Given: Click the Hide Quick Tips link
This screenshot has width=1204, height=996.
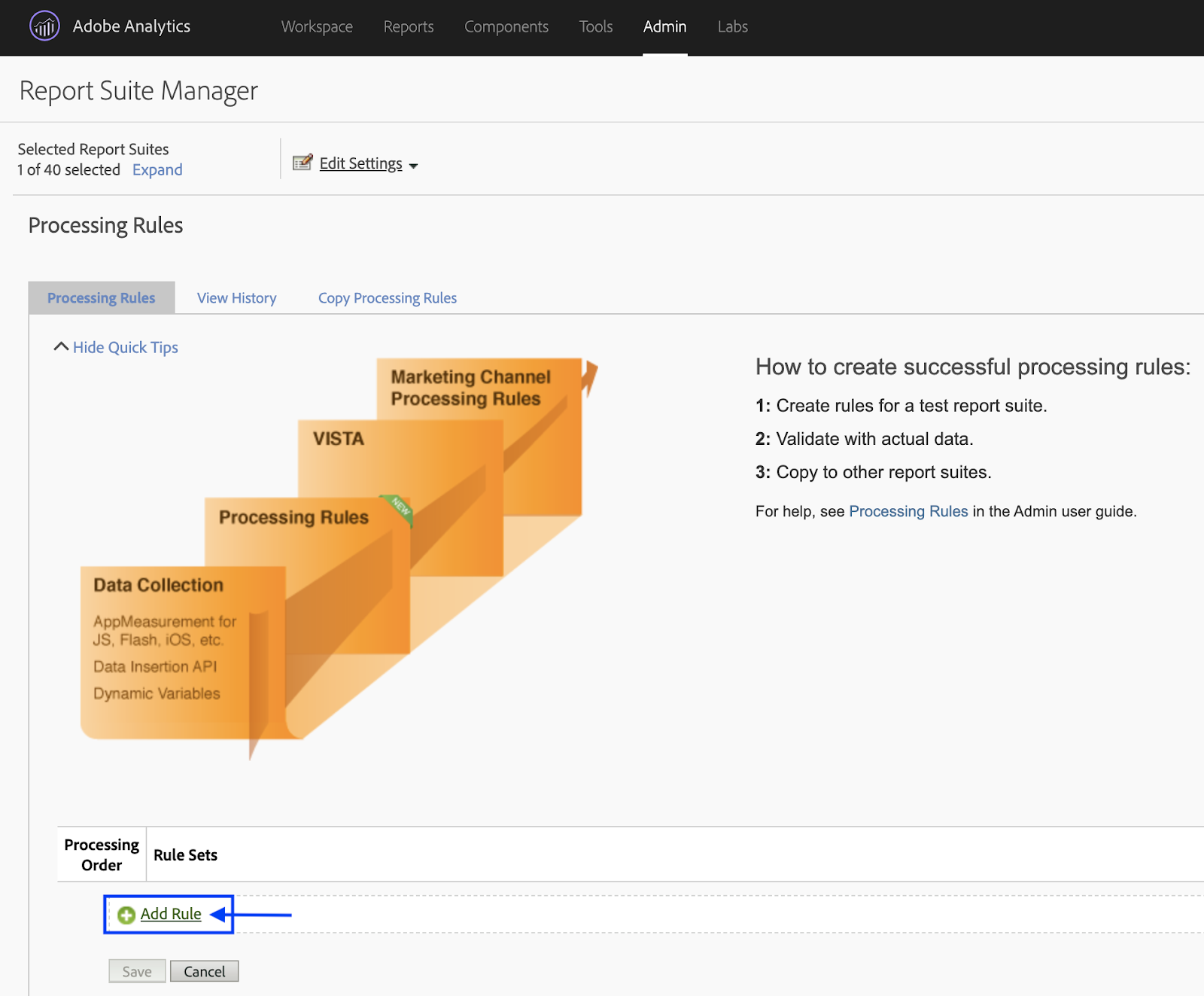Looking at the screenshot, I should tap(126, 347).
